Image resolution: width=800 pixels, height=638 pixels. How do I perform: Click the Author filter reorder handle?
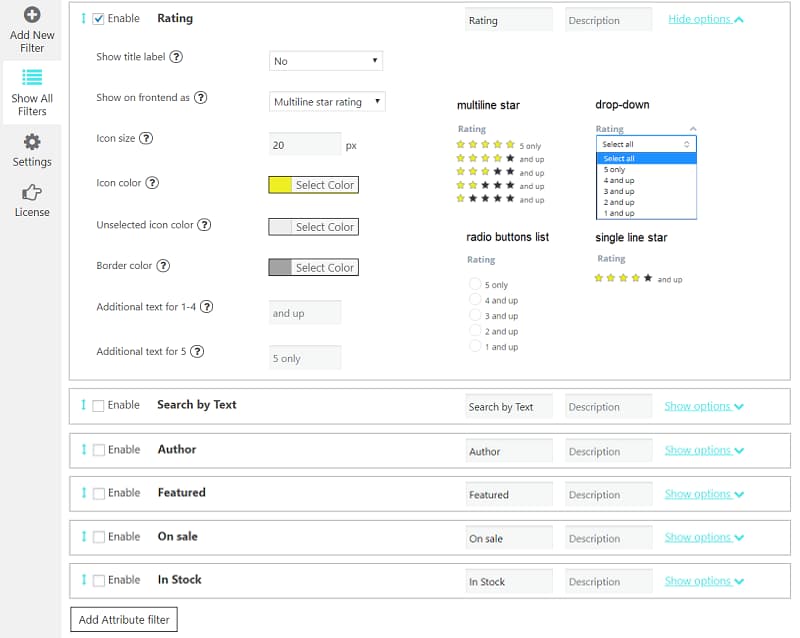point(84,449)
